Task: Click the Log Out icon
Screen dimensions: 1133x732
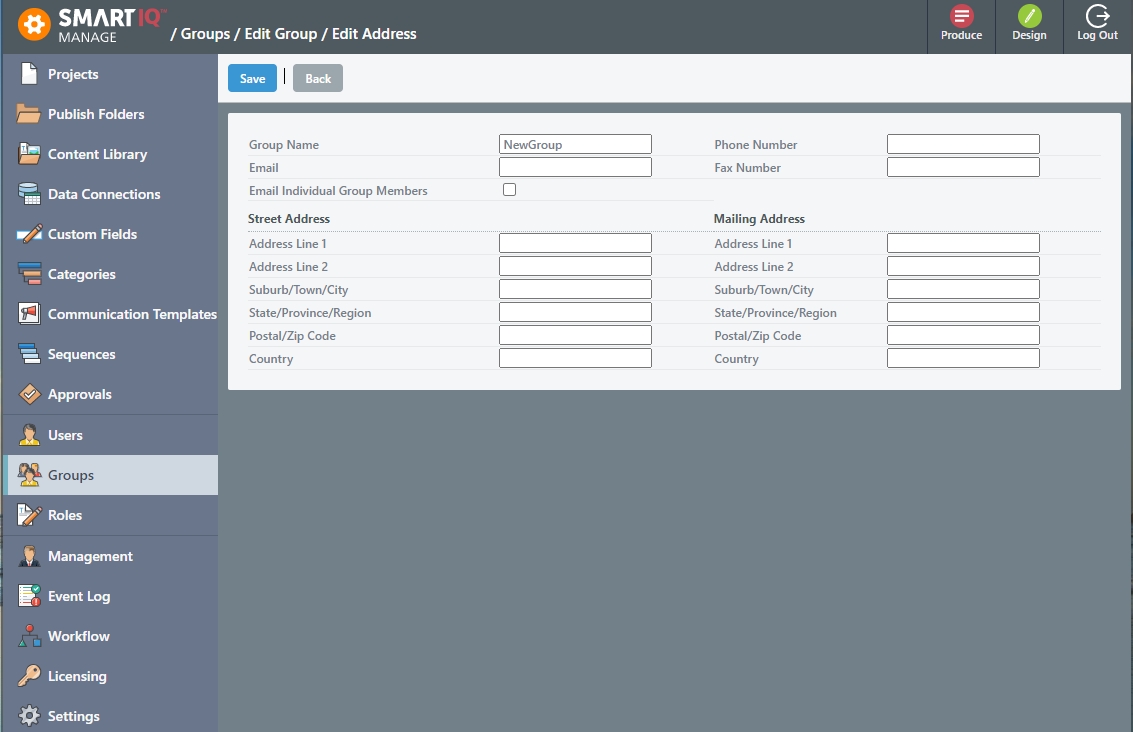Action: click(x=1097, y=16)
